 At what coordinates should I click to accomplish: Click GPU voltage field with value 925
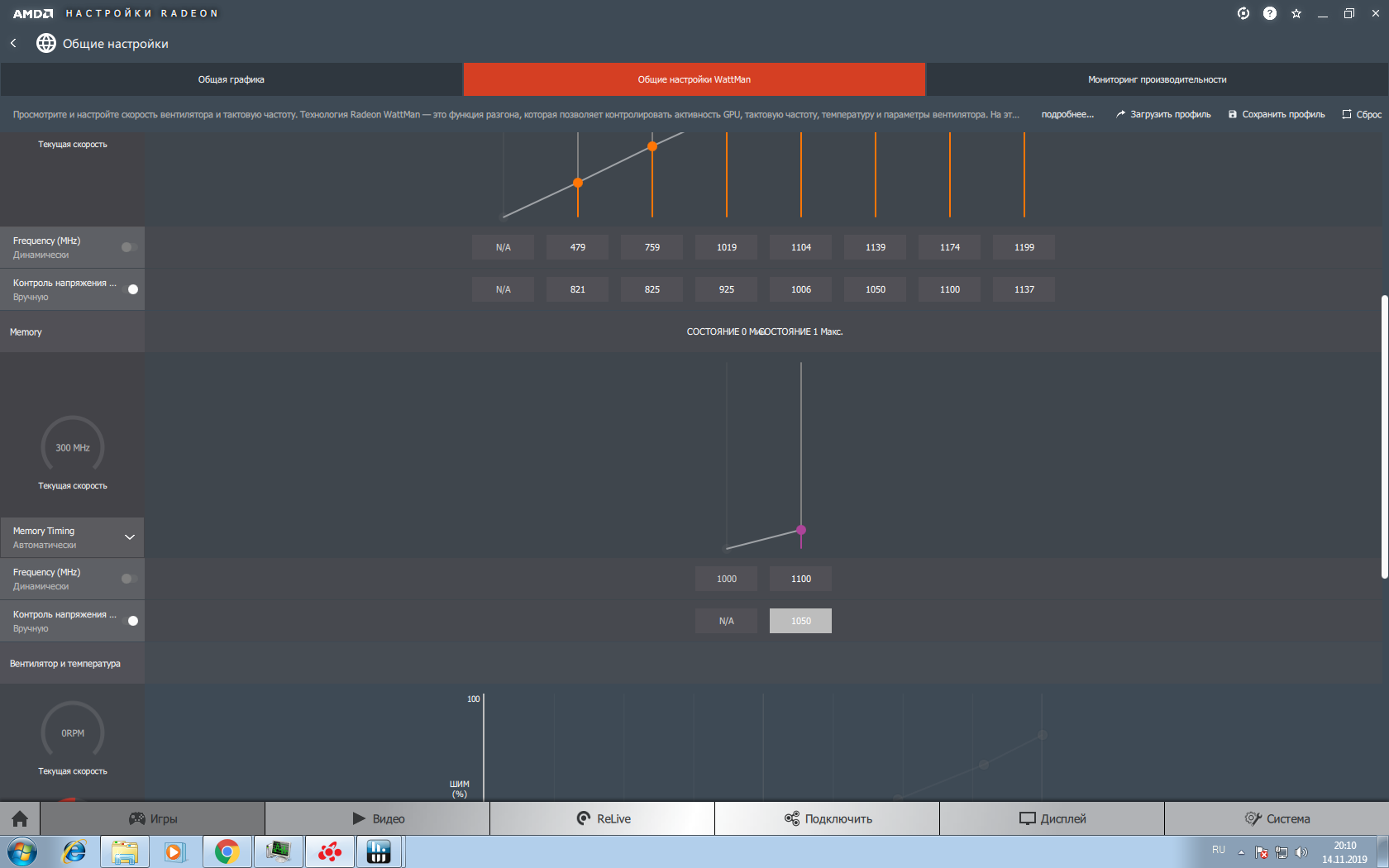coord(727,289)
